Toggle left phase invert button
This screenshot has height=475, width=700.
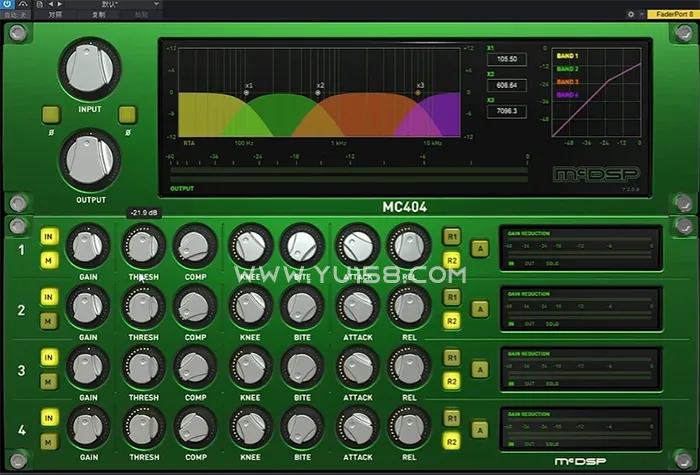[x=51, y=115]
